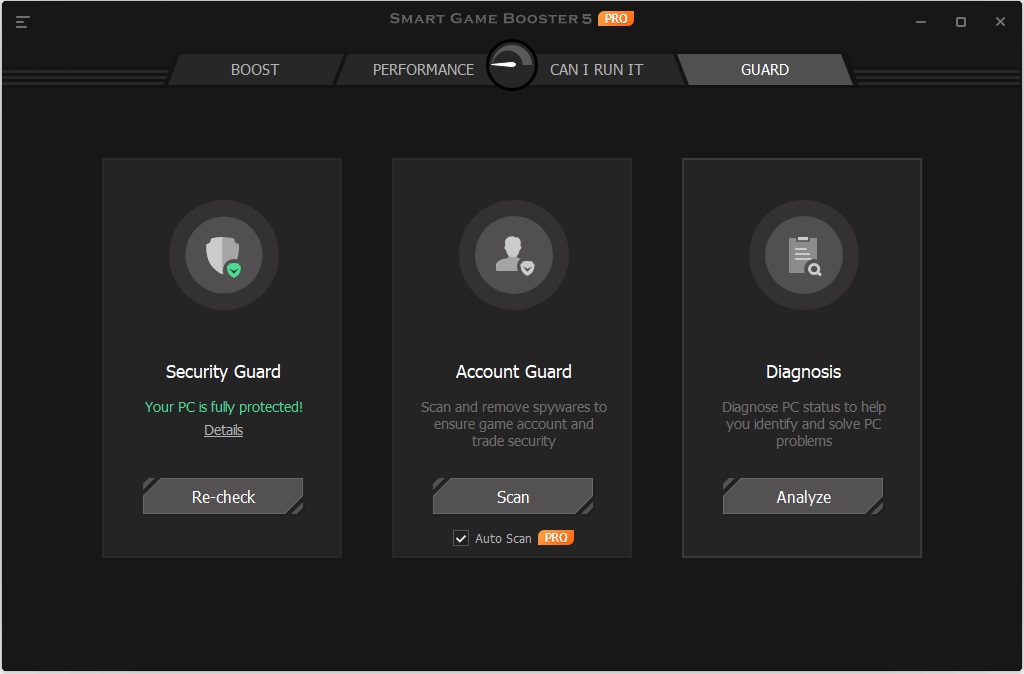Image resolution: width=1024 pixels, height=674 pixels.
Task: Click the Account Guard title
Action: (x=514, y=372)
